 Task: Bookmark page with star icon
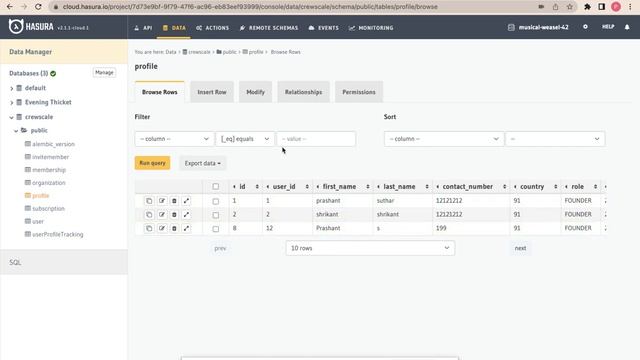point(570,7)
